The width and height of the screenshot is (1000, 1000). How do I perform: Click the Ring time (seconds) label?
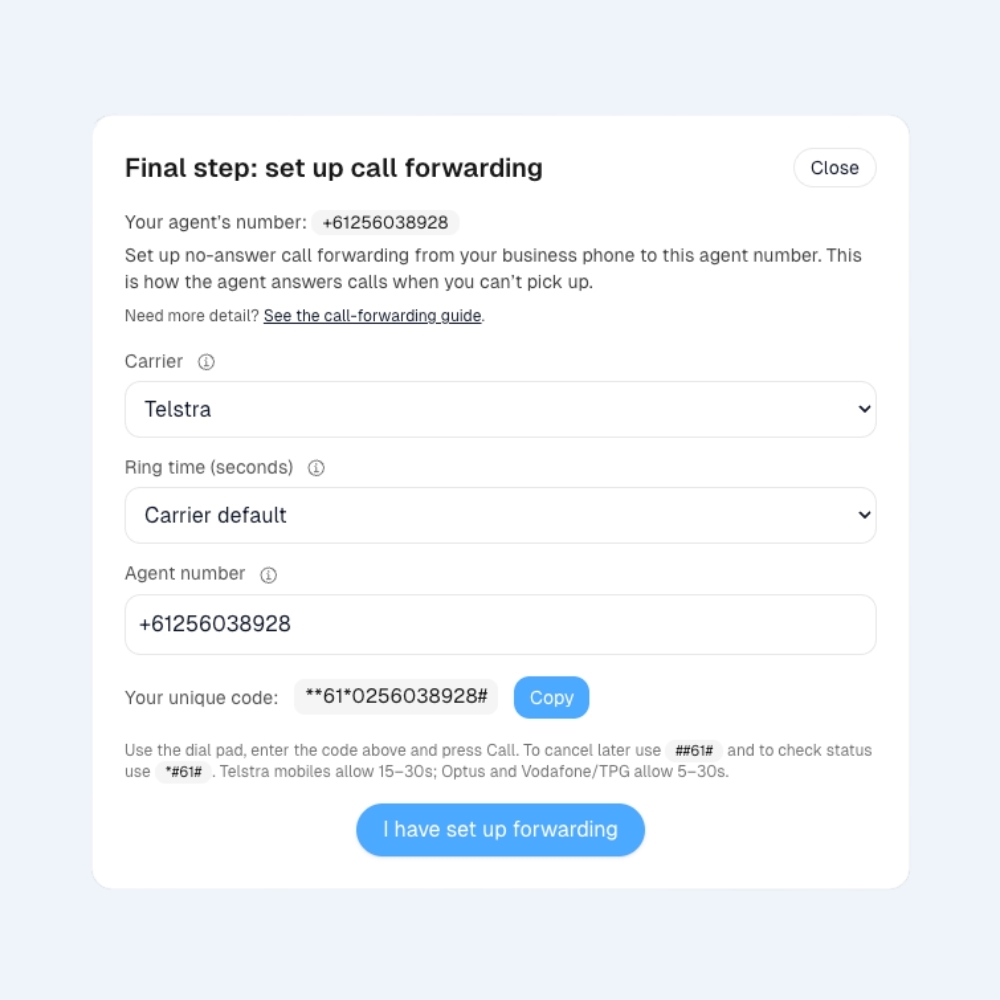pos(209,467)
